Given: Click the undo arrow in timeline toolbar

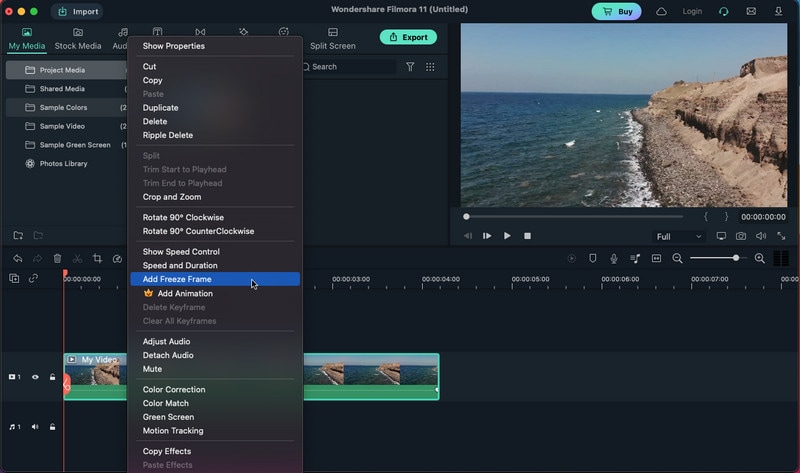Looking at the screenshot, I should coord(17,258).
